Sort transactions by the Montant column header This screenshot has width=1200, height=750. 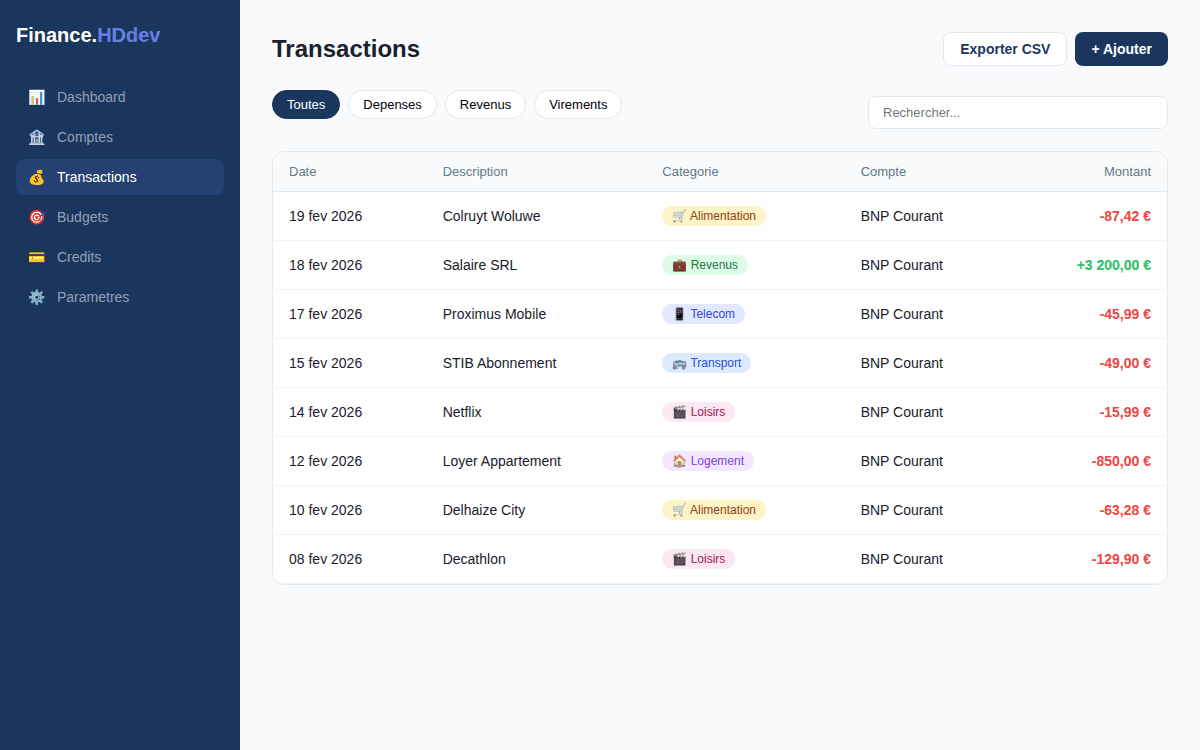click(1127, 171)
